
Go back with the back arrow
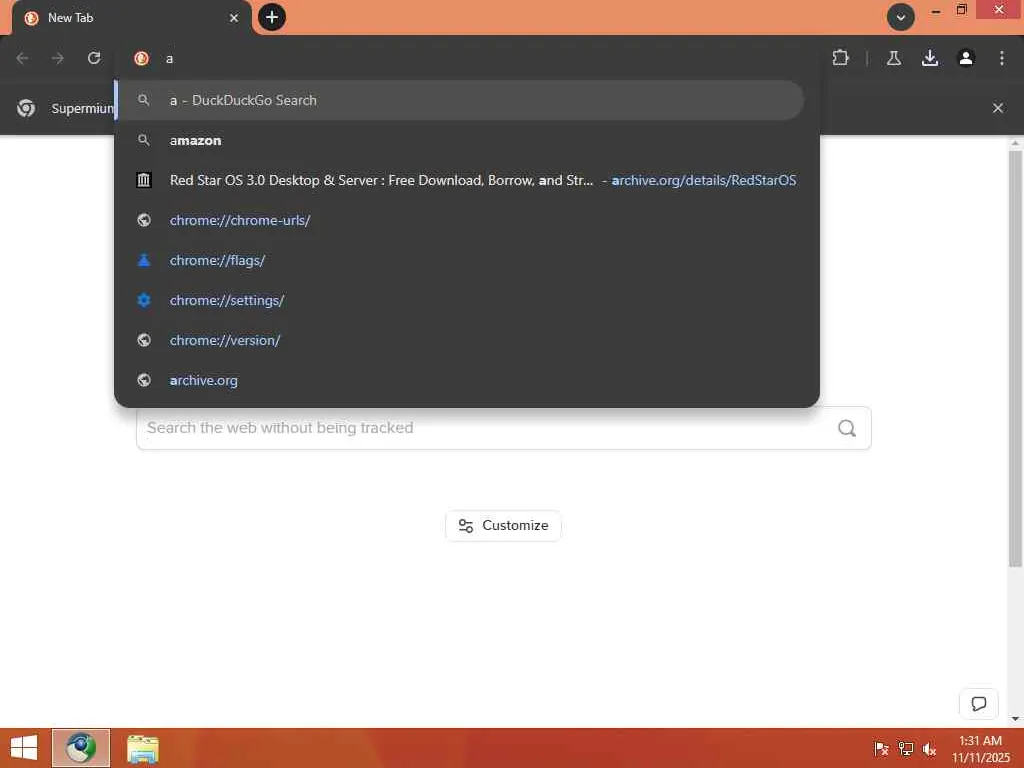tap(22, 58)
